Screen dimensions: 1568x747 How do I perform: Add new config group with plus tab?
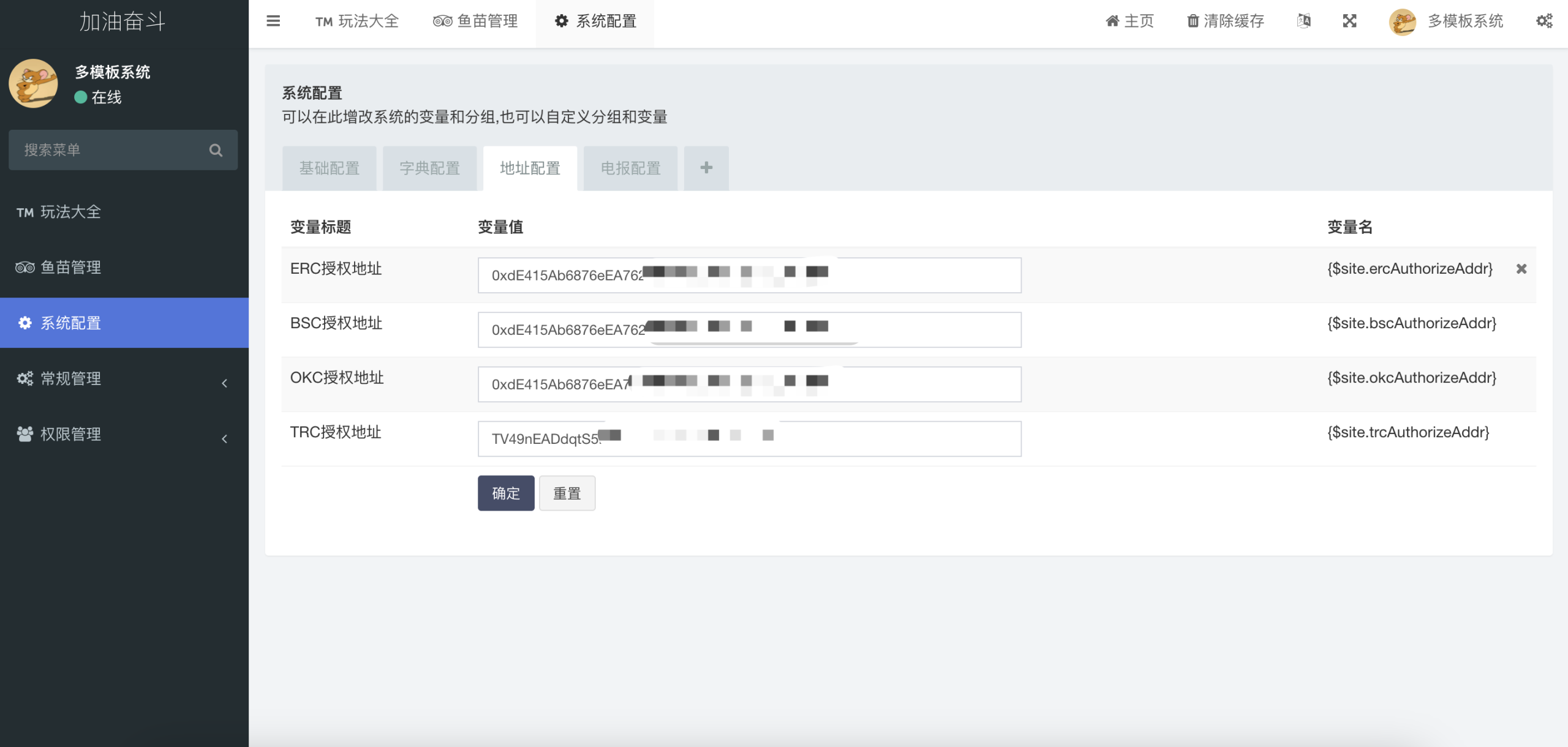point(706,168)
